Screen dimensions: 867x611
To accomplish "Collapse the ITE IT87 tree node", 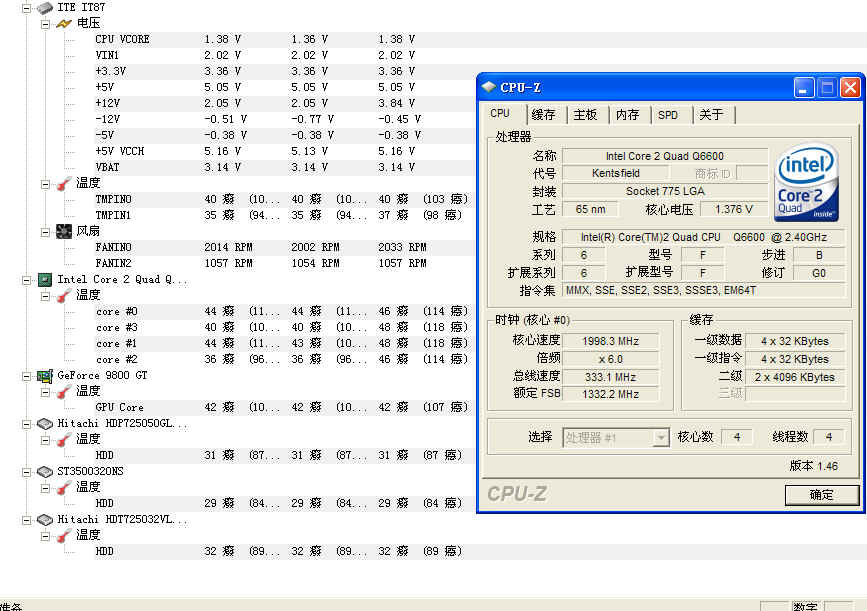I will tap(26, 8).
